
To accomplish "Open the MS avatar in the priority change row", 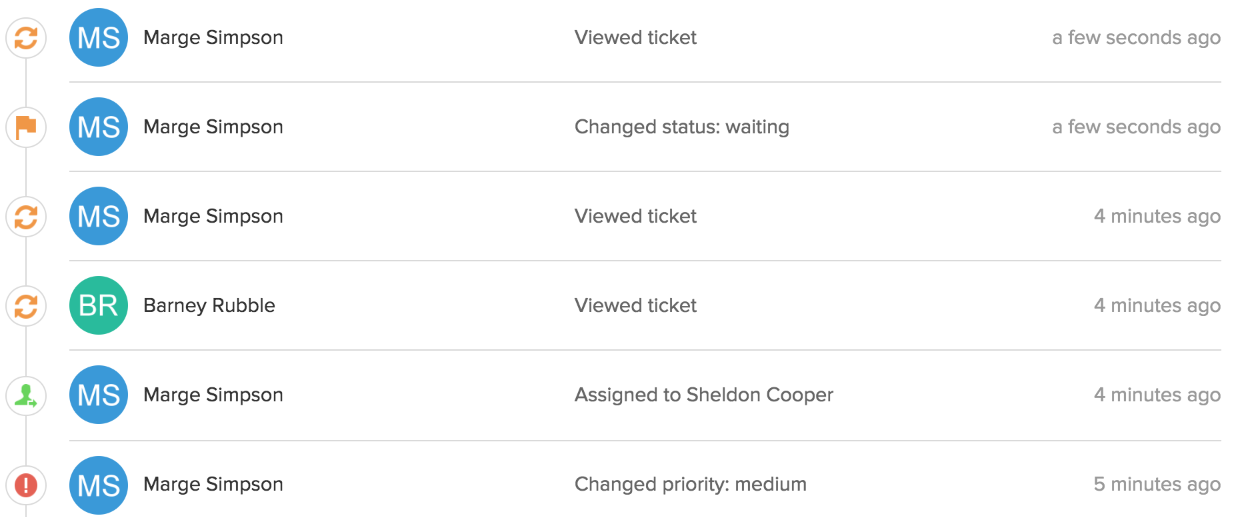I will 99,485.
